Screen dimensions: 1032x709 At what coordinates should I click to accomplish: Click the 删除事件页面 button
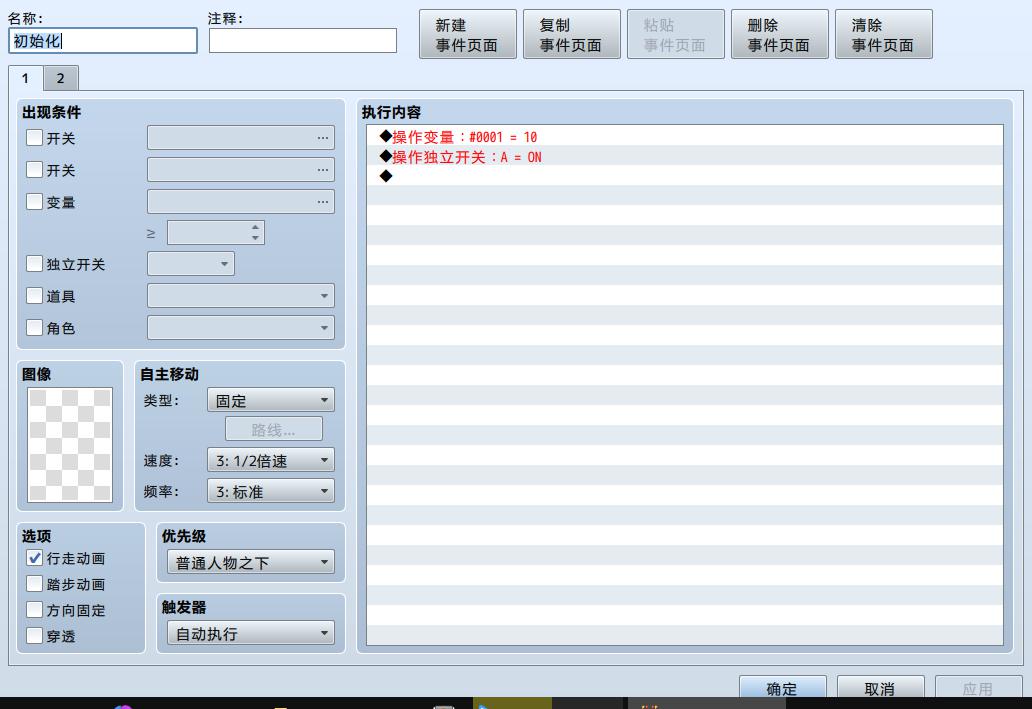780,34
